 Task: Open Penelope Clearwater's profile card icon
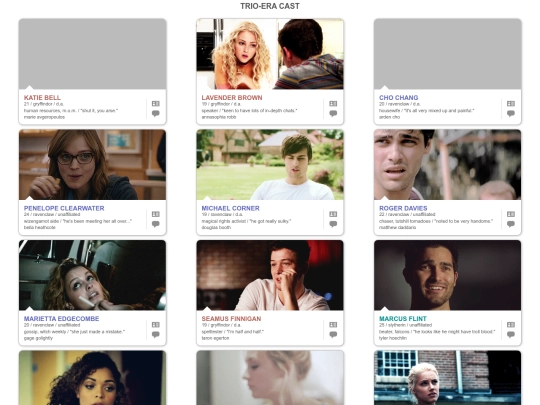point(156,214)
